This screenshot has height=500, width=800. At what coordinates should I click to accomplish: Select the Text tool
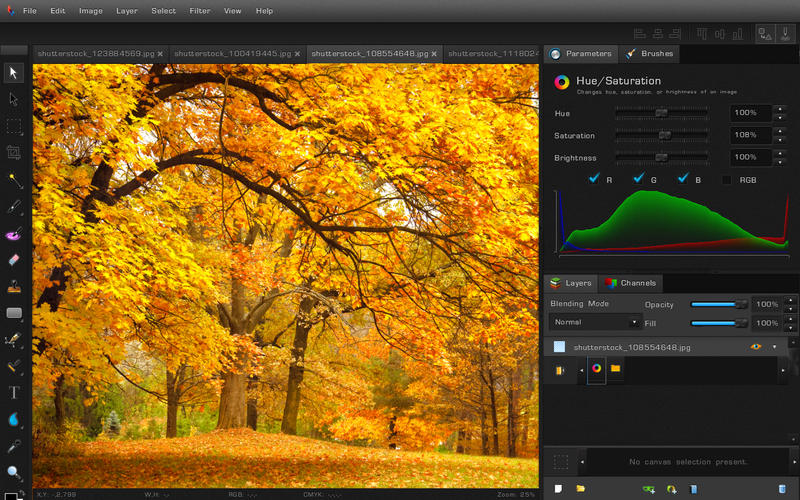(14, 393)
